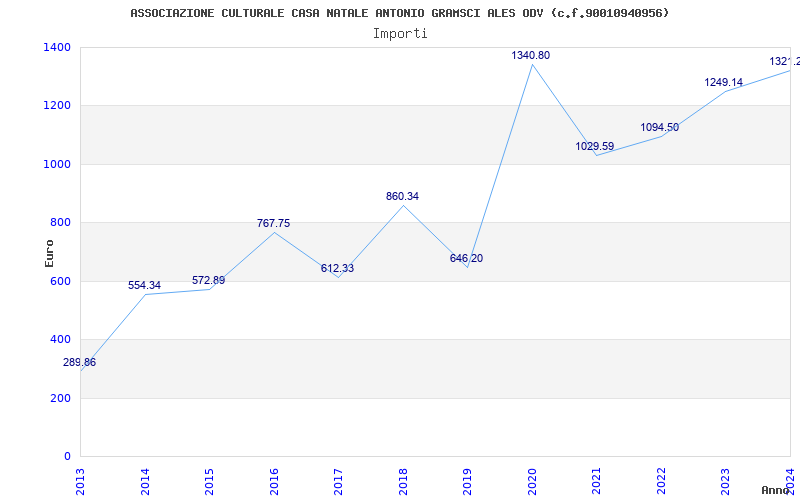This screenshot has width=800, height=500.
Task: Select the 1249.14 data label
Action: point(723,83)
